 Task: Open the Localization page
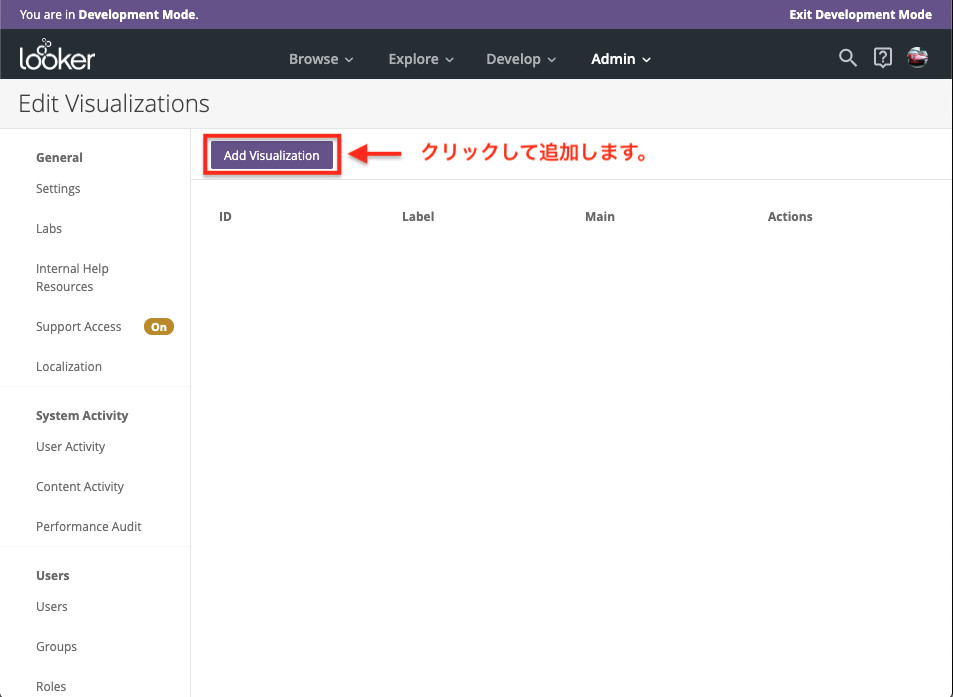(68, 366)
